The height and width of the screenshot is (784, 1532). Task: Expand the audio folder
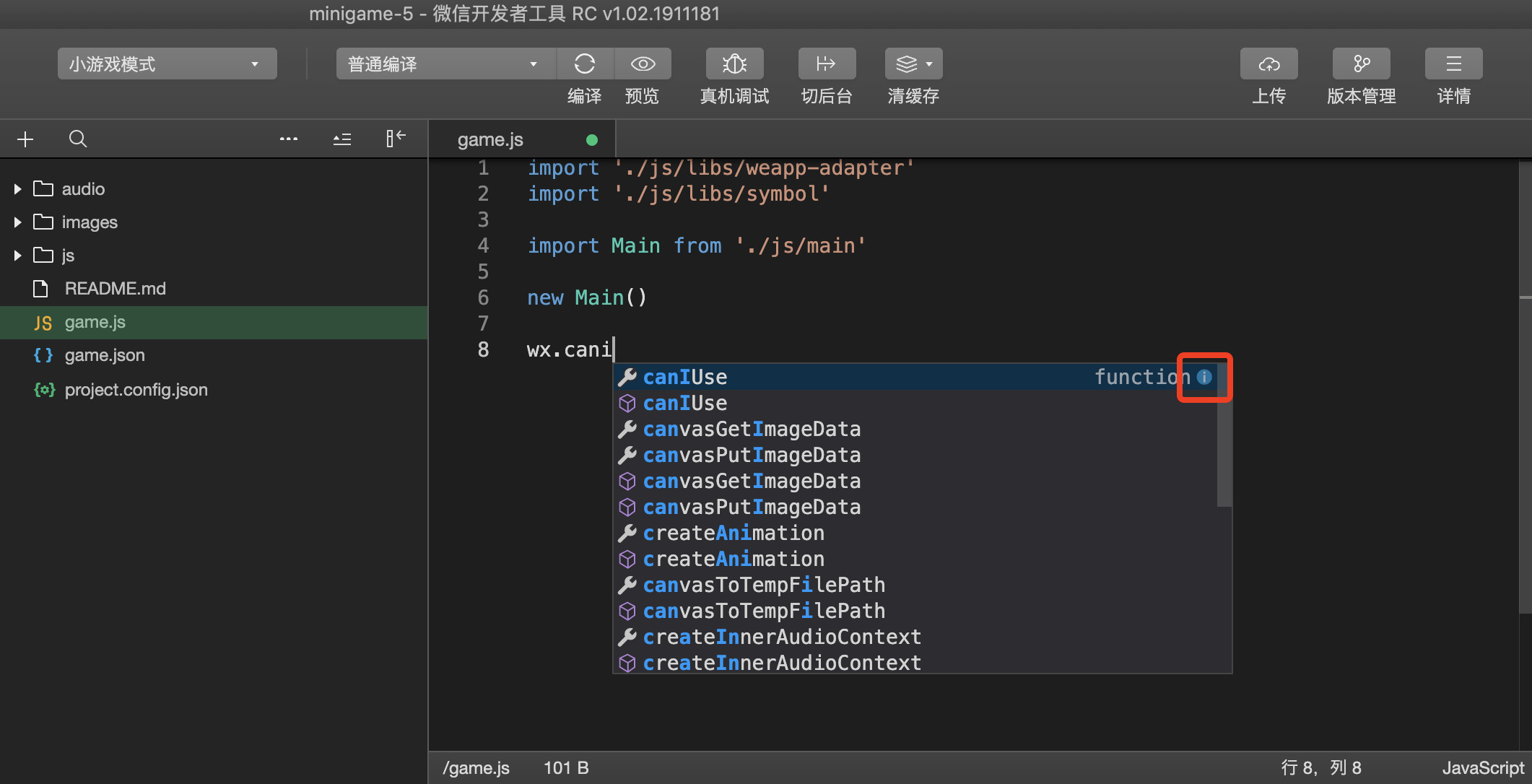point(17,189)
